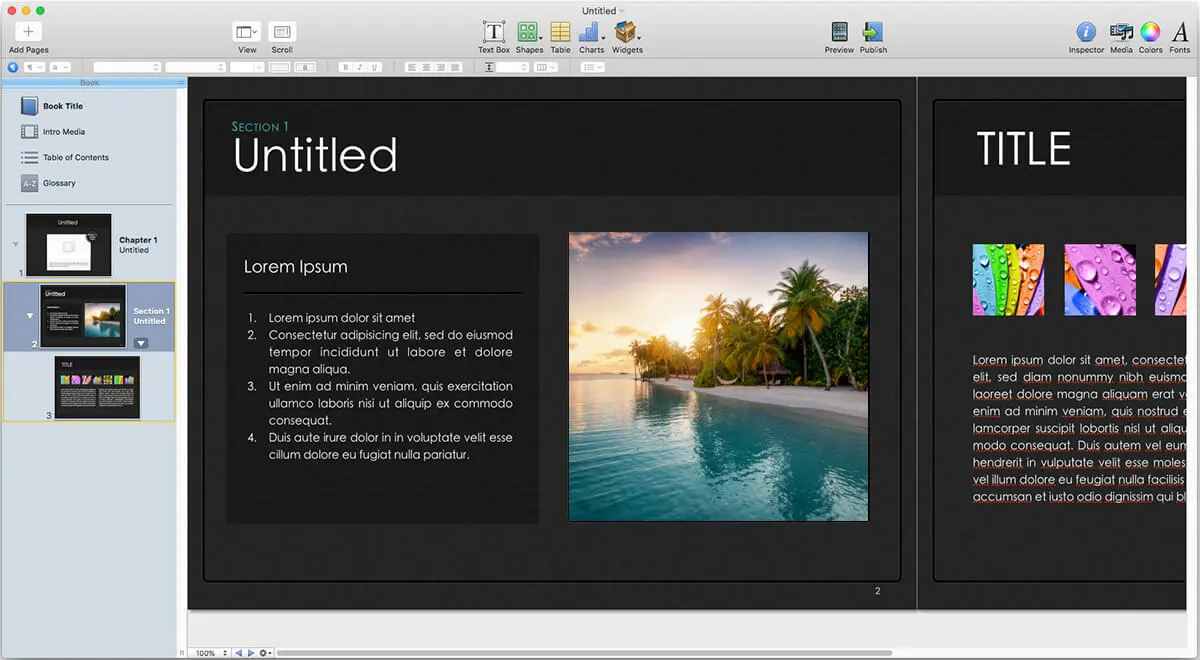Select the page 3 thumbnail
Screen dimensions: 1200x660
coord(97,388)
